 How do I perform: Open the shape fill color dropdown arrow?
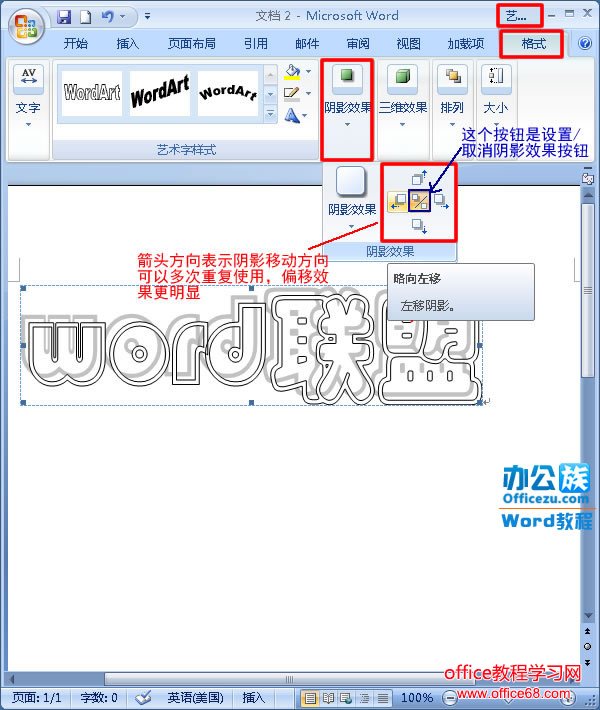pos(308,72)
